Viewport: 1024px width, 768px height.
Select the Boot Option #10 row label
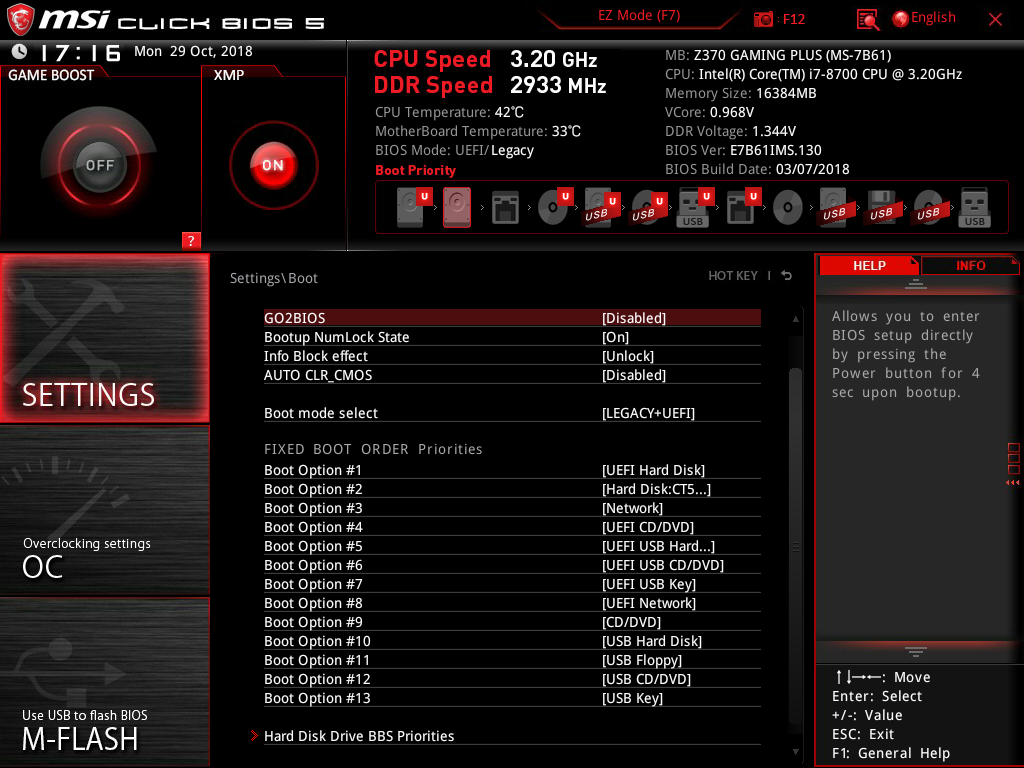(x=317, y=641)
